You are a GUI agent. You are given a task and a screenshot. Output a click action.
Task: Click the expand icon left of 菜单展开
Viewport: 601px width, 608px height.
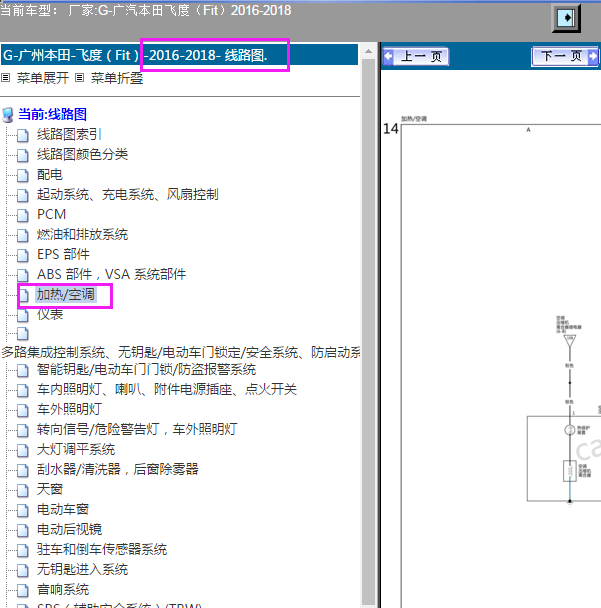(x=5, y=78)
